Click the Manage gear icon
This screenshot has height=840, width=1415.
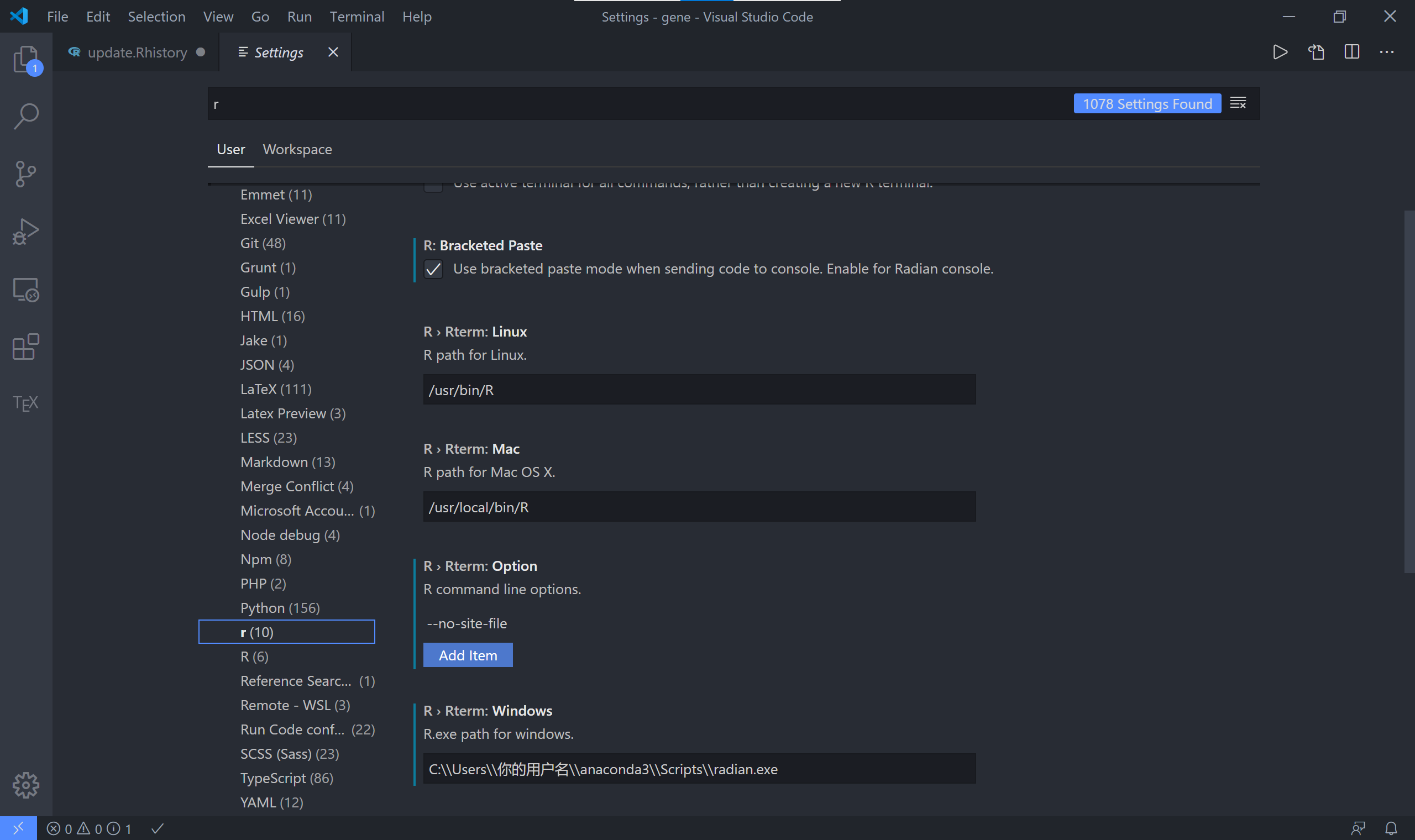[x=26, y=785]
